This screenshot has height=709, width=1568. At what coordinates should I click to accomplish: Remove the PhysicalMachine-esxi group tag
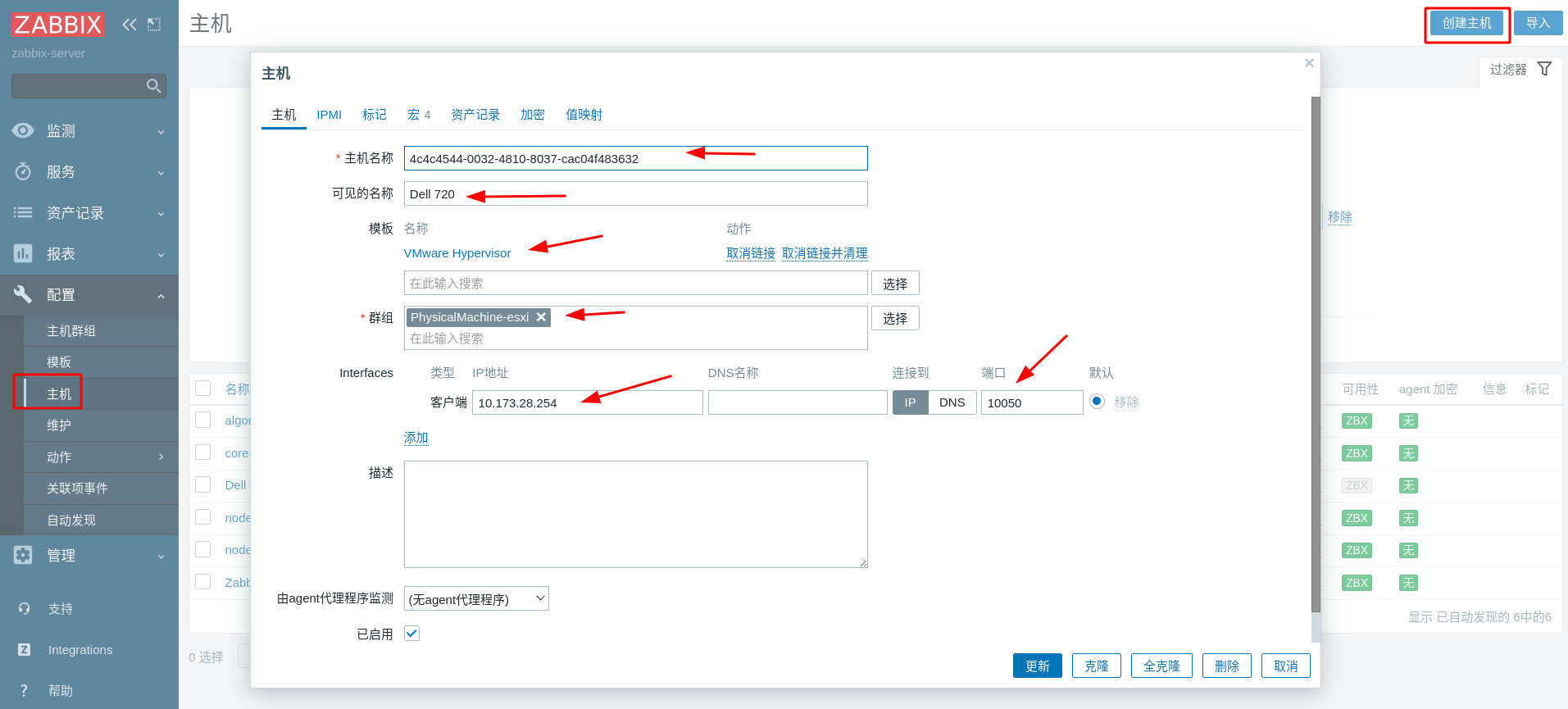541,317
